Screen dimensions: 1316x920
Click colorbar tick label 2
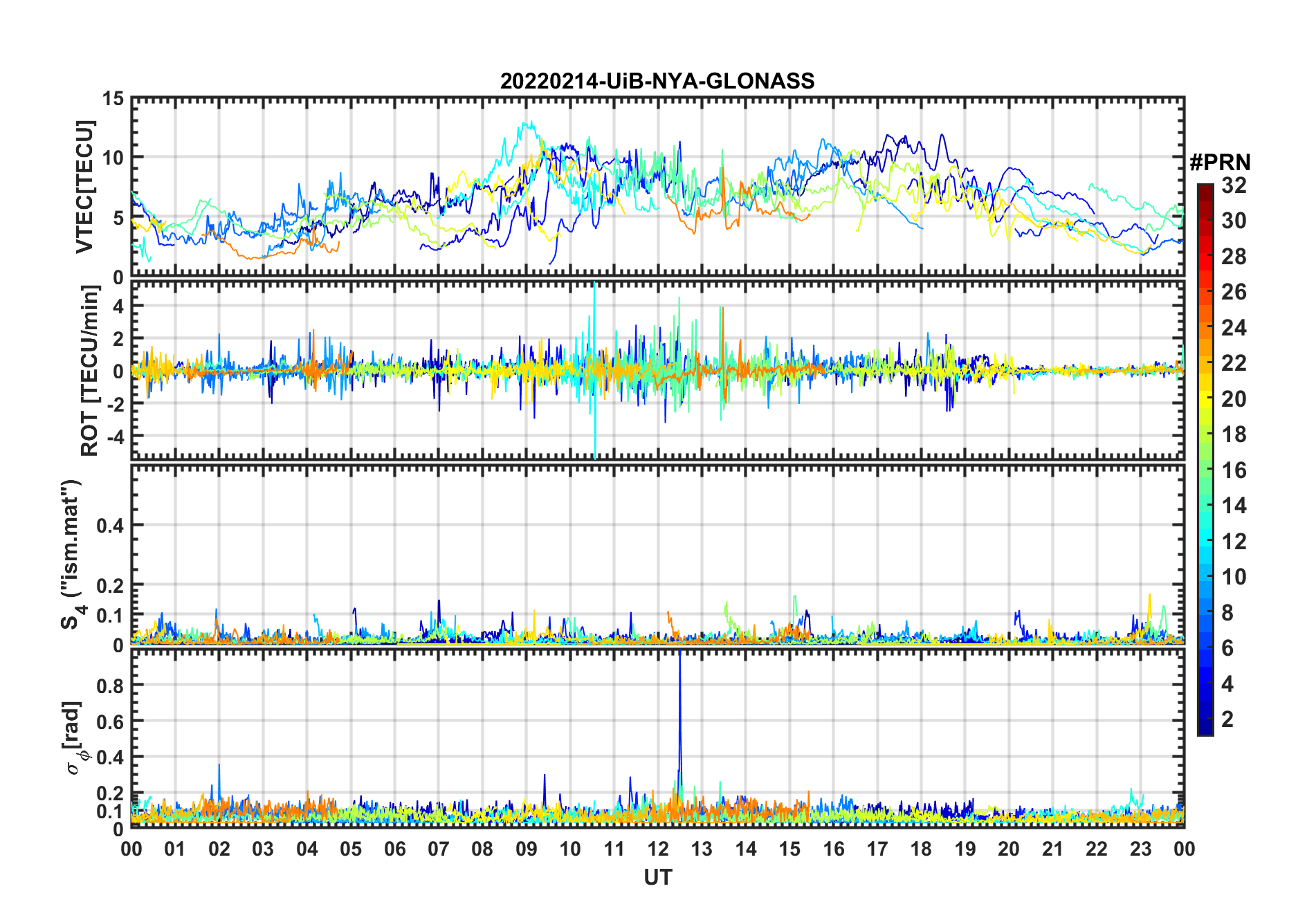pos(1227,719)
